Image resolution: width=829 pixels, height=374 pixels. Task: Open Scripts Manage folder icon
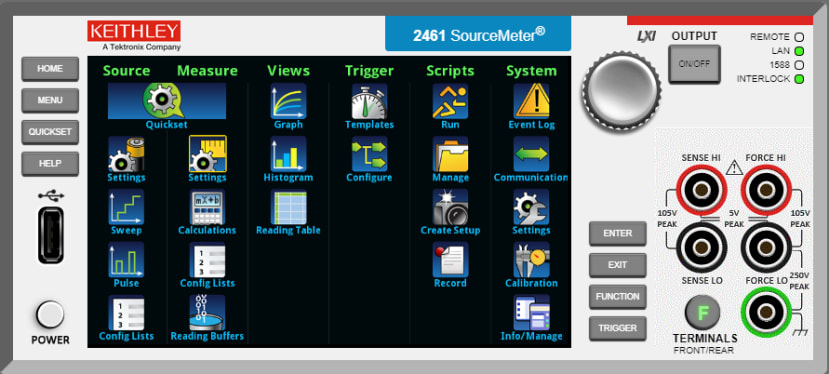point(450,154)
